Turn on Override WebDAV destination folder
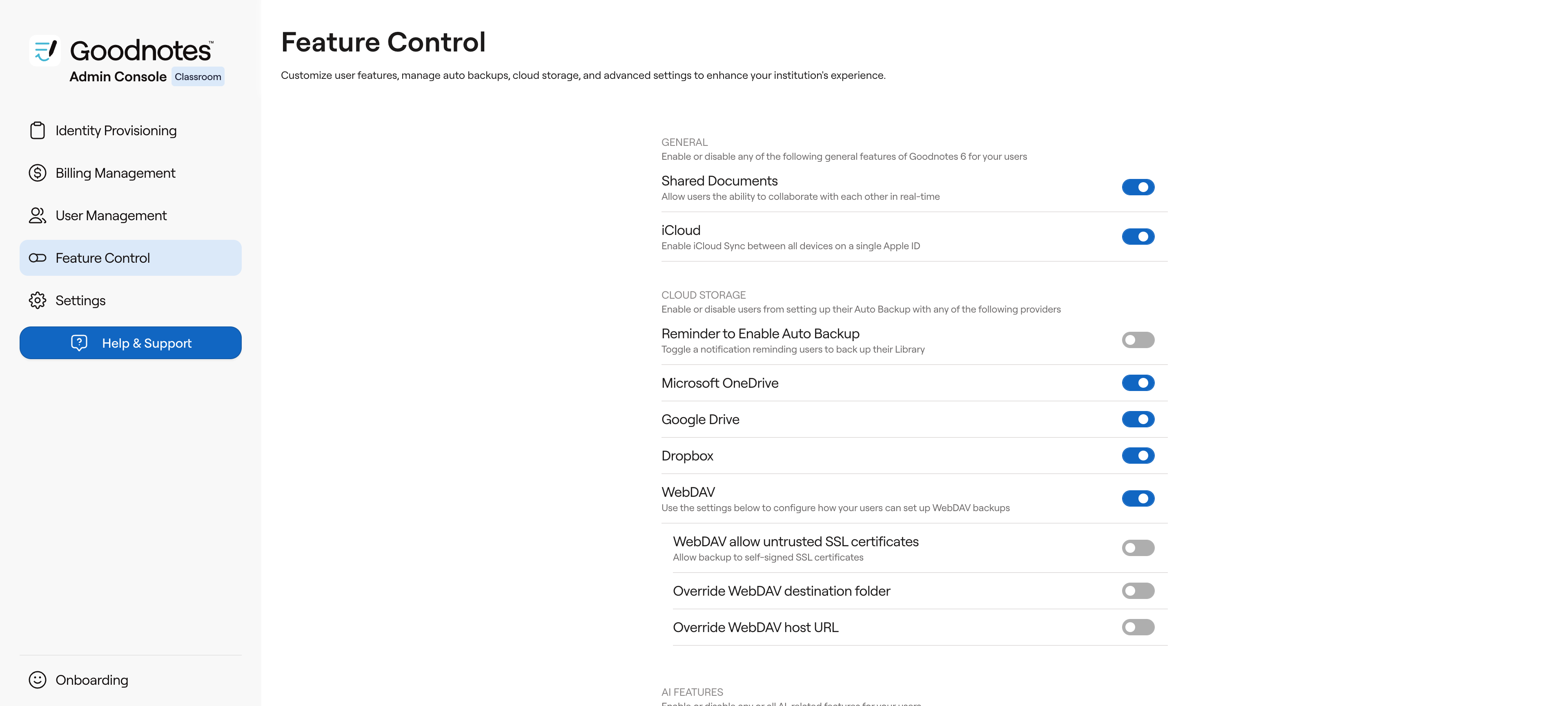The height and width of the screenshot is (706, 1568). pyautogui.click(x=1138, y=591)
